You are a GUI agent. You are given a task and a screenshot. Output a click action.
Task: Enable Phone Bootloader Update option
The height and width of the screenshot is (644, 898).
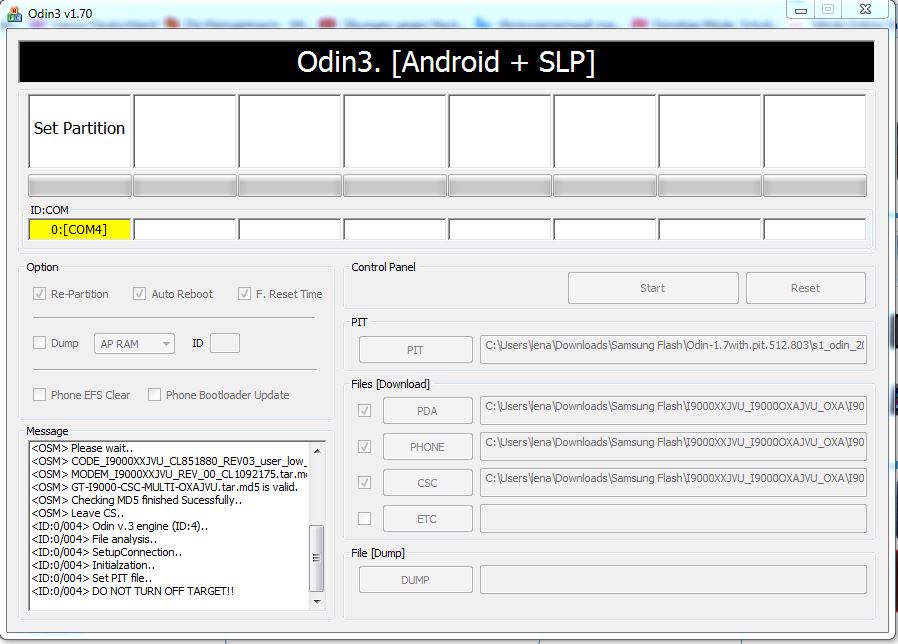click(154, 395)
